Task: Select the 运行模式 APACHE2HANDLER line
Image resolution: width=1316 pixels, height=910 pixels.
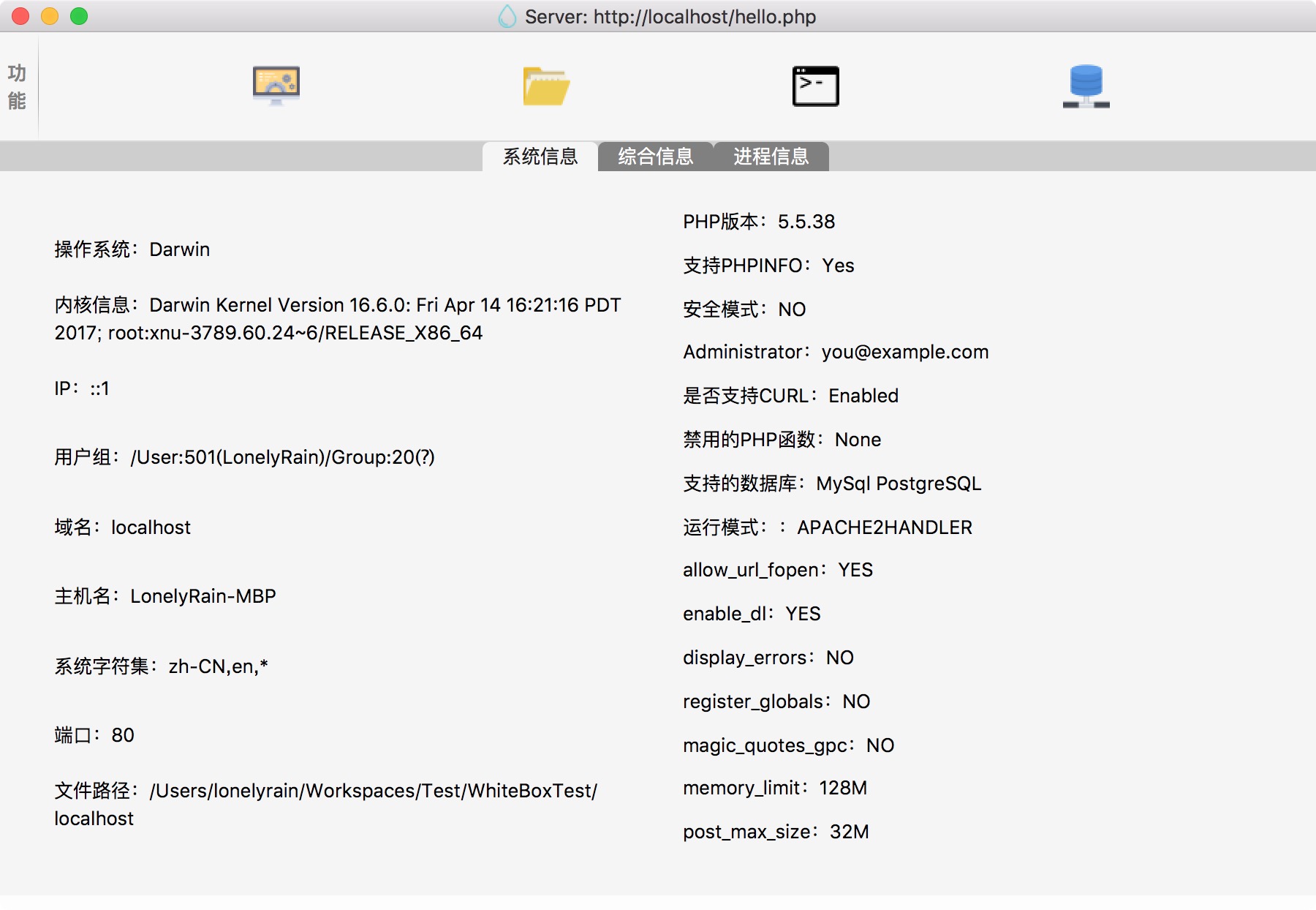Action: [x=828, y=527]
